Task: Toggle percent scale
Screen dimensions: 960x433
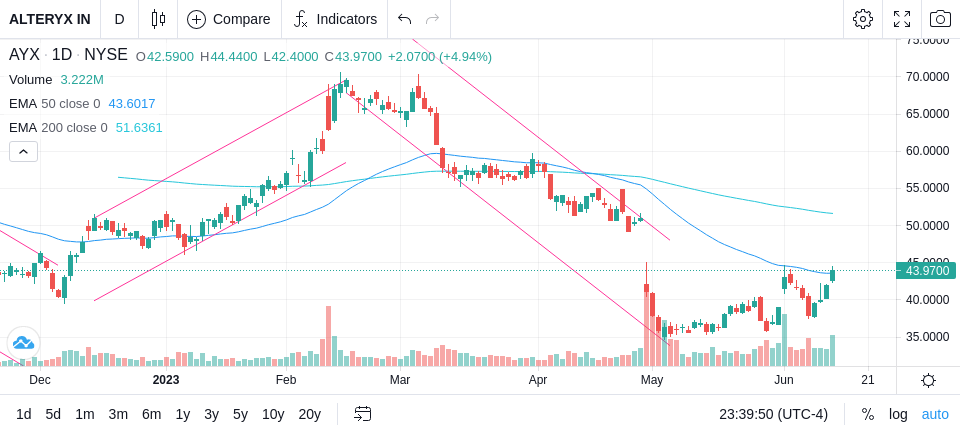Action: [868, 415]
